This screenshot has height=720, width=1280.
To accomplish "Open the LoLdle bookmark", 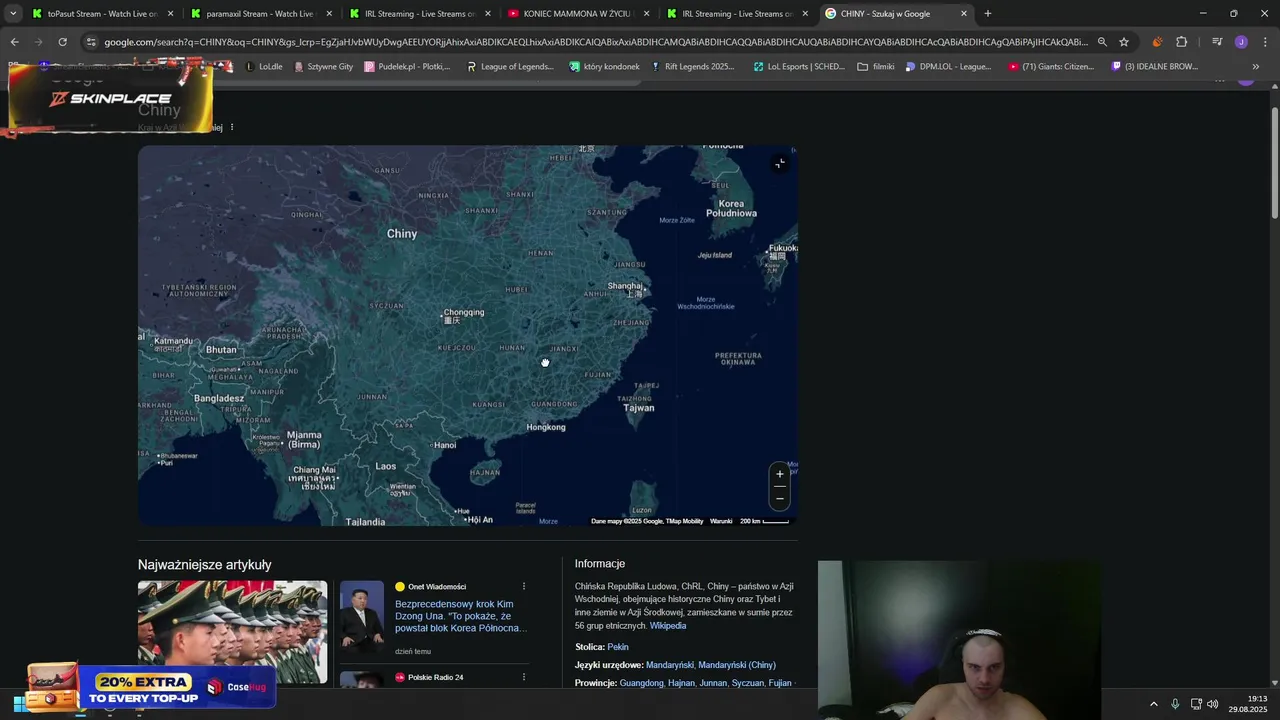I will (x=264, y=67).
